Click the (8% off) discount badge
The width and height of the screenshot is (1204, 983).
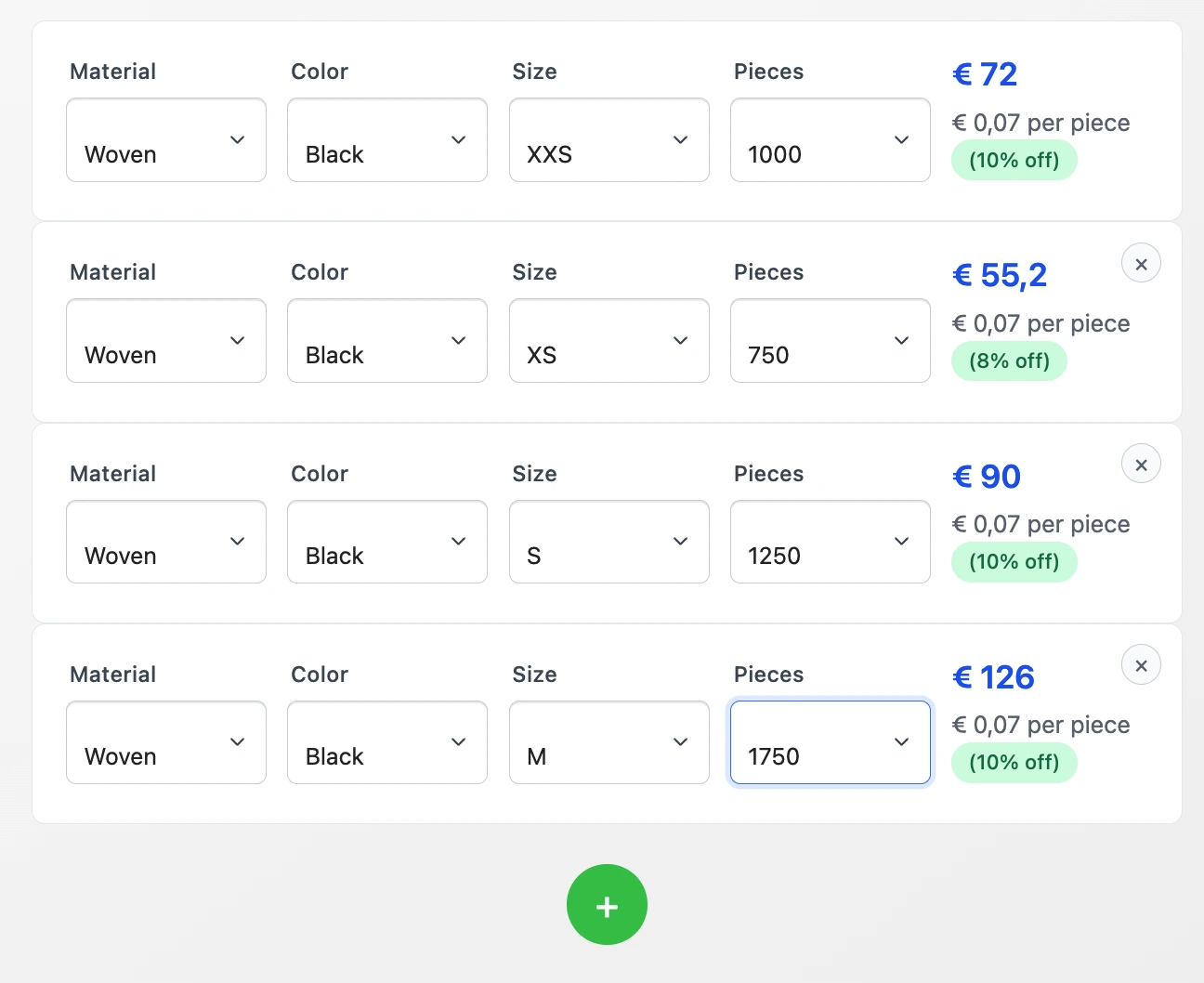pos(1009,361)
